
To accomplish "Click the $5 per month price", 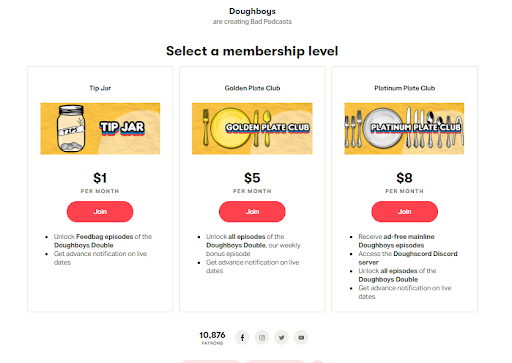I will tap(252, 182).
